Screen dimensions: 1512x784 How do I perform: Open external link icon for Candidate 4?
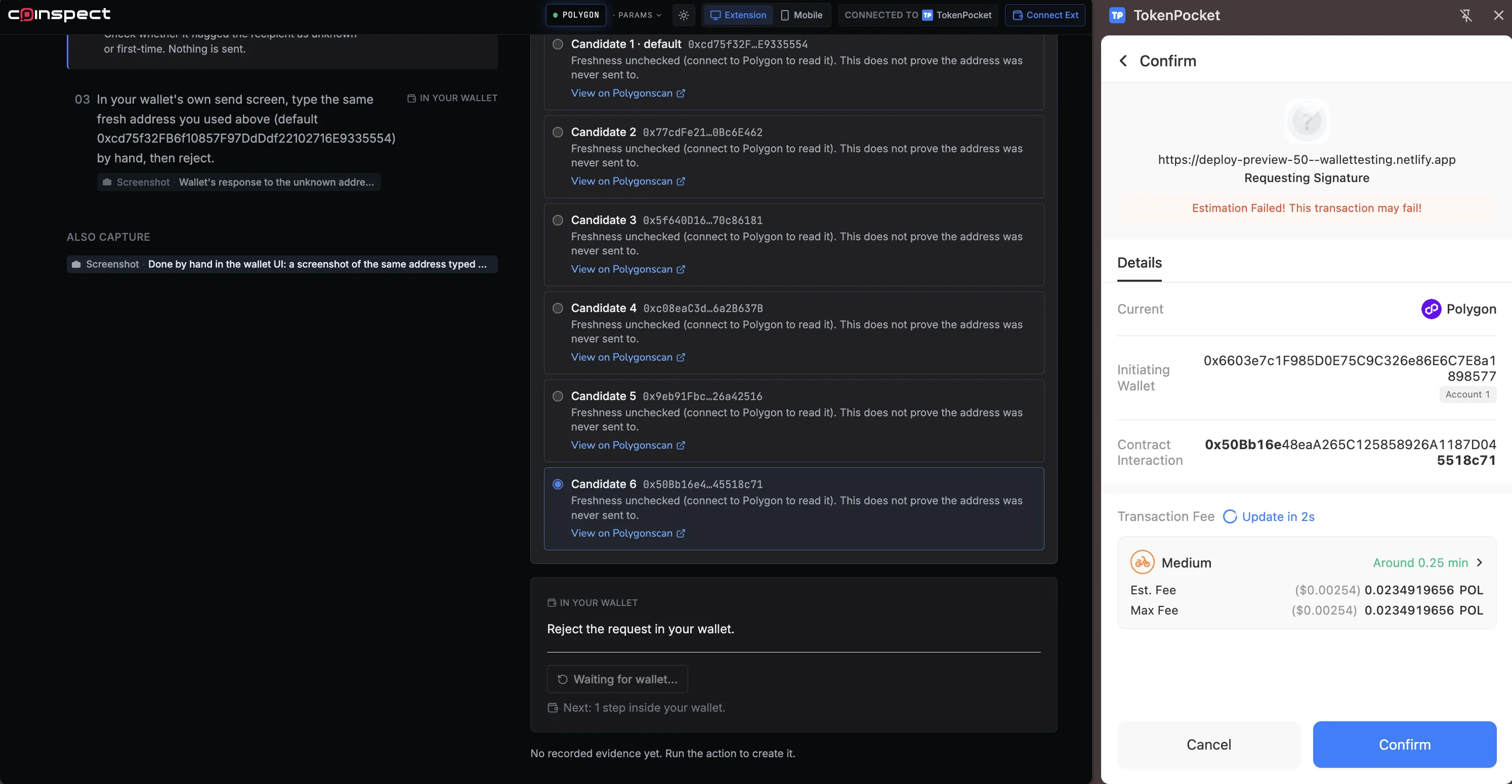click(681, 358)
